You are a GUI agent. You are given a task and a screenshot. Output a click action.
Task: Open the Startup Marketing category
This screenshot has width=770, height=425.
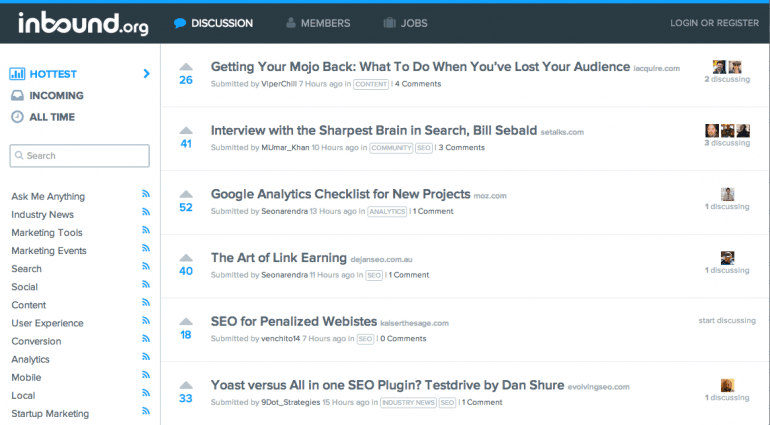click(50, 413)
